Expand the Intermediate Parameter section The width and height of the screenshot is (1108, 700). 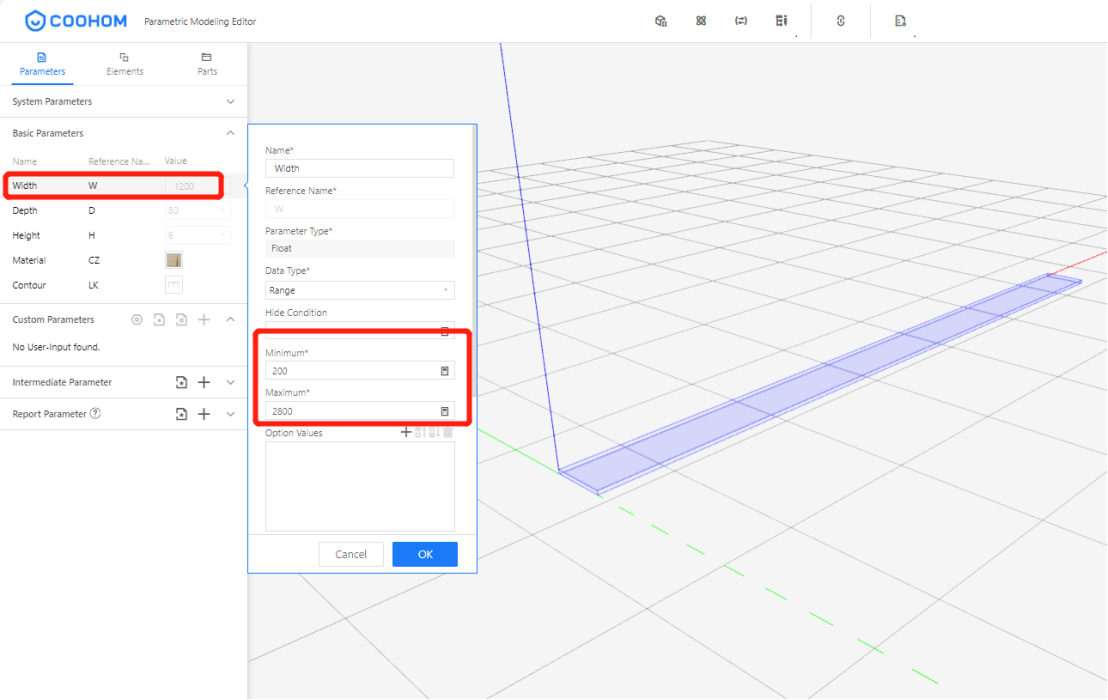click(x=230, y=382)
